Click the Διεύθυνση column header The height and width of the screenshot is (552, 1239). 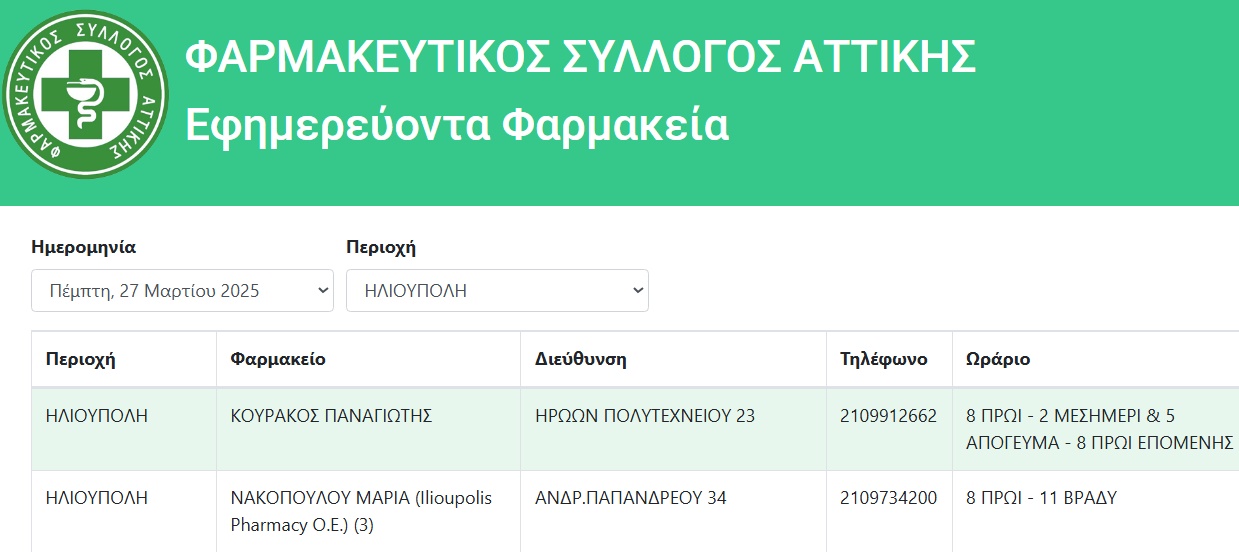(x=581, y=359)
